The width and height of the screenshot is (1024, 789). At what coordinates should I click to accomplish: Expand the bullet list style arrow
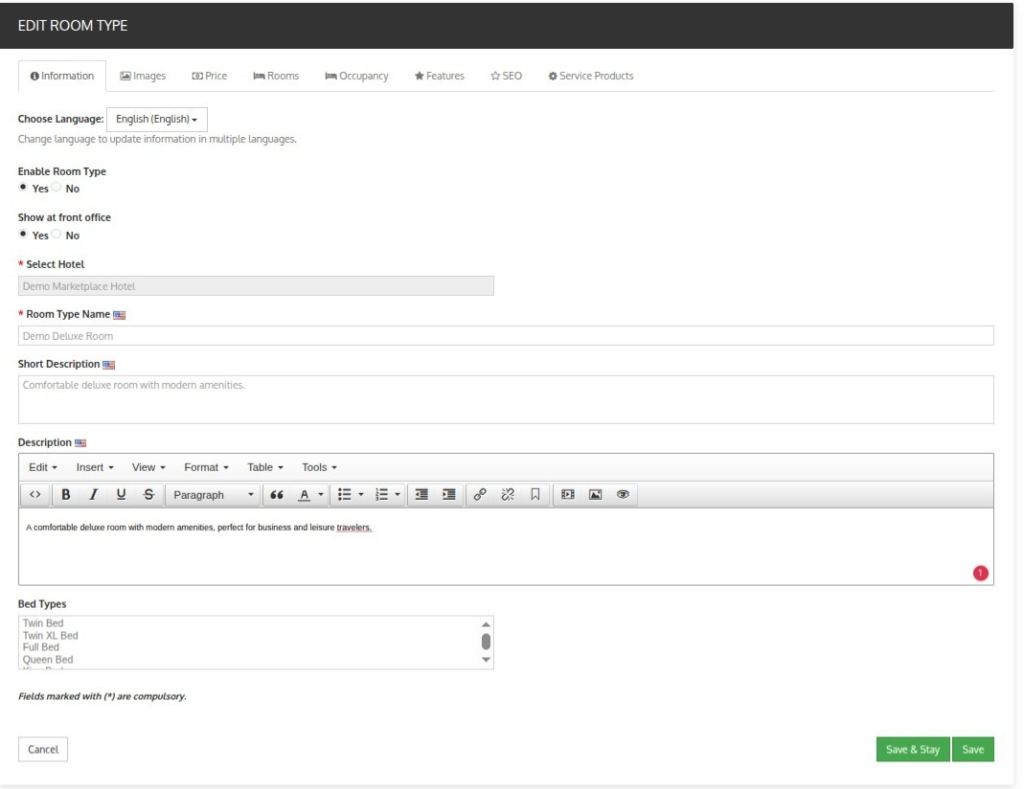[x=361, y=494]
